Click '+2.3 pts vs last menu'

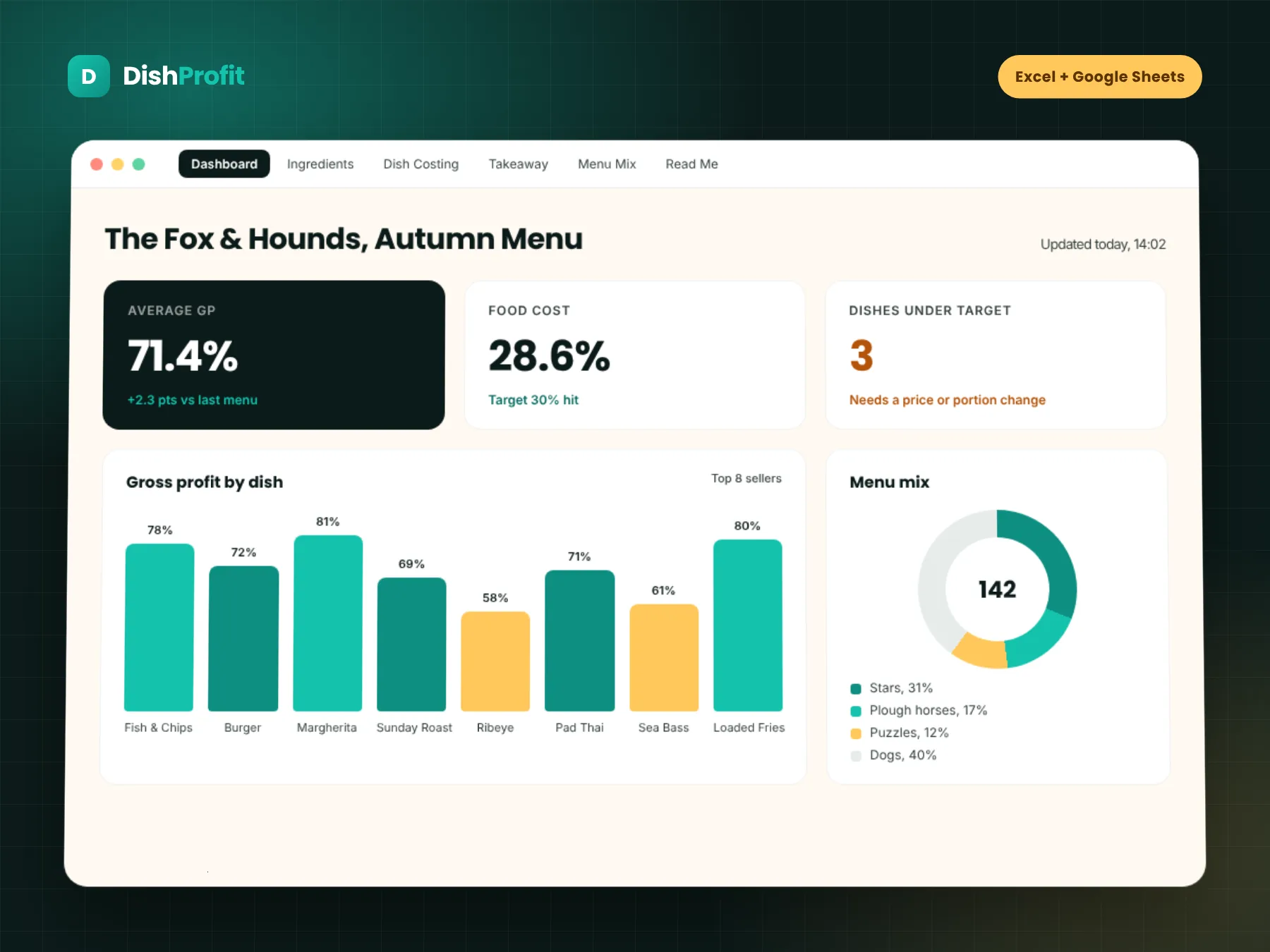[x=193, y=400]
